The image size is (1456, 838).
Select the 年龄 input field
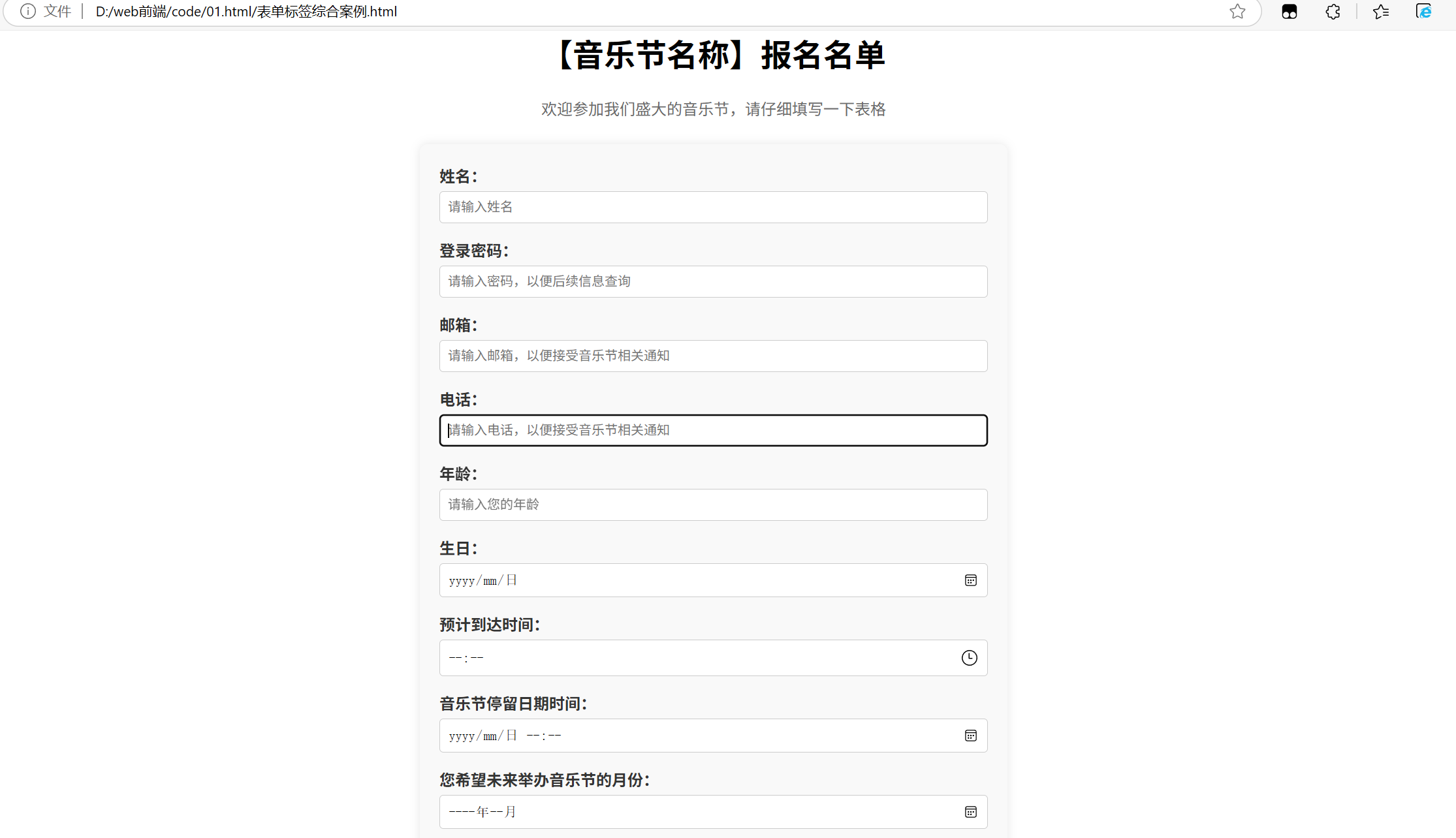(713, 504)
